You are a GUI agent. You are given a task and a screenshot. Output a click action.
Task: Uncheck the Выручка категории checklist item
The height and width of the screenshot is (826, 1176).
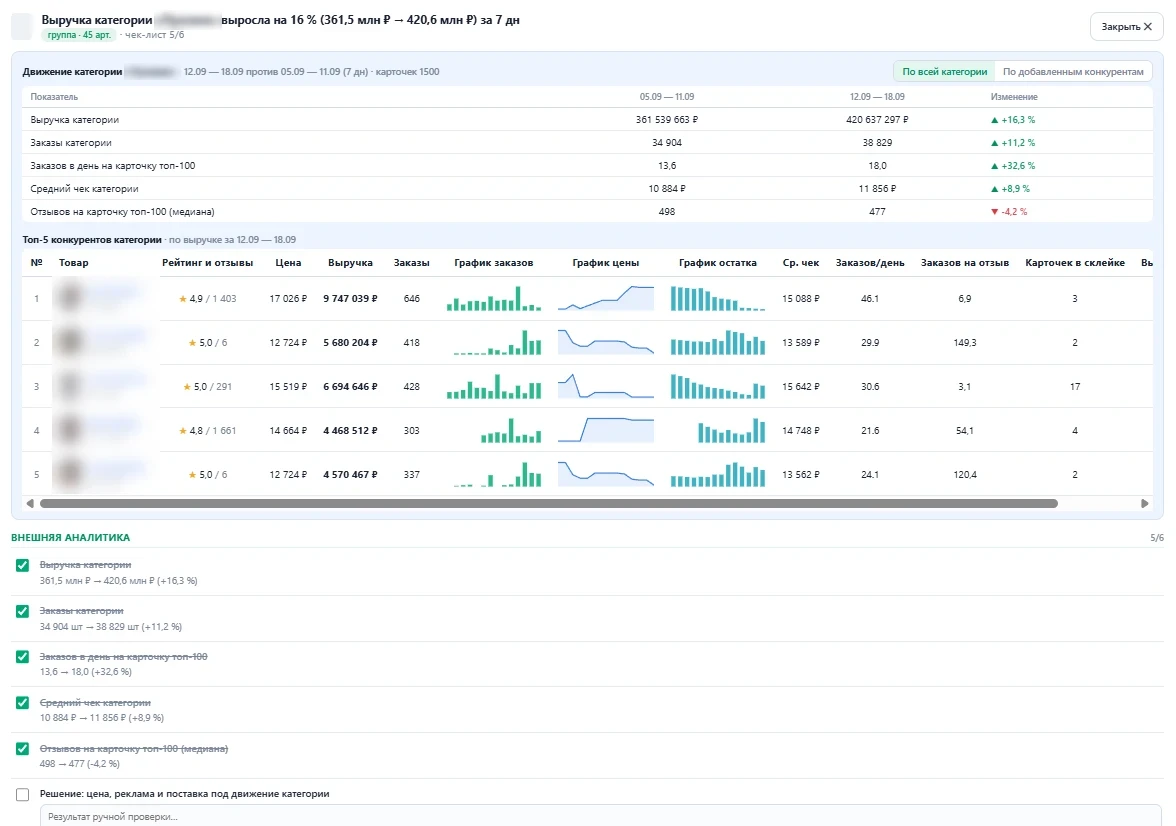click(x=22, y=565)
